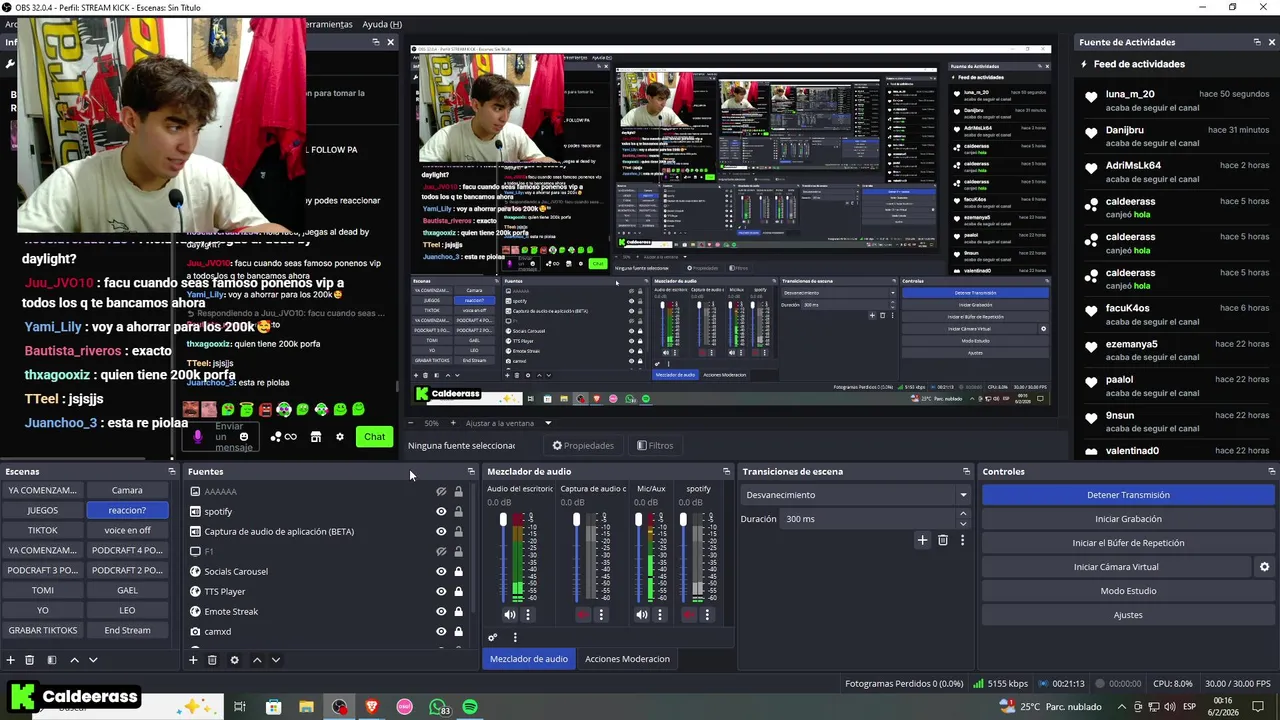The height and width of the screenshot is (720, 1280).
Task: Adjust spotify channel volume fader
Action: click(683, 519)
